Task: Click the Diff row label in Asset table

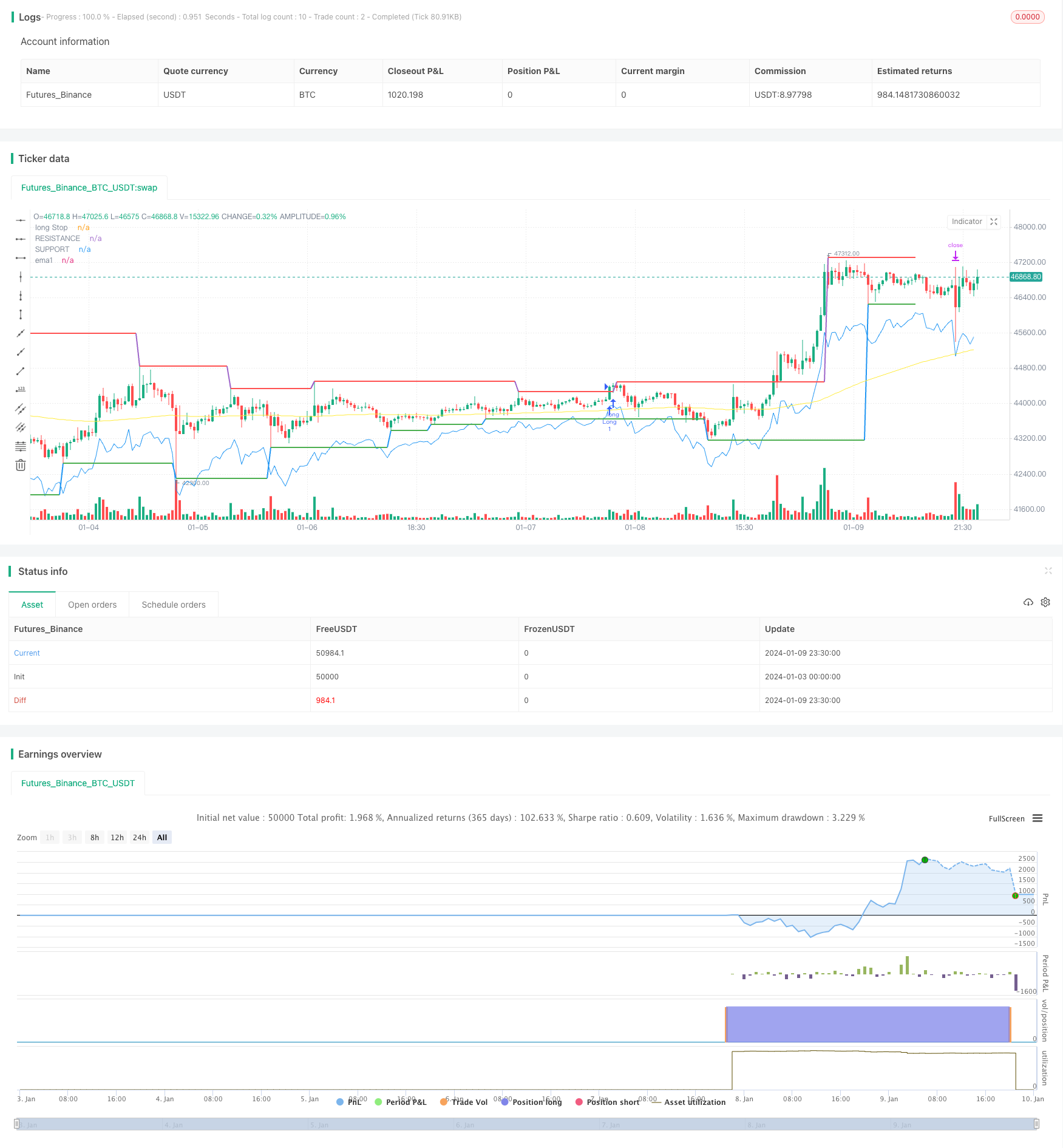Action: point(20,701)
